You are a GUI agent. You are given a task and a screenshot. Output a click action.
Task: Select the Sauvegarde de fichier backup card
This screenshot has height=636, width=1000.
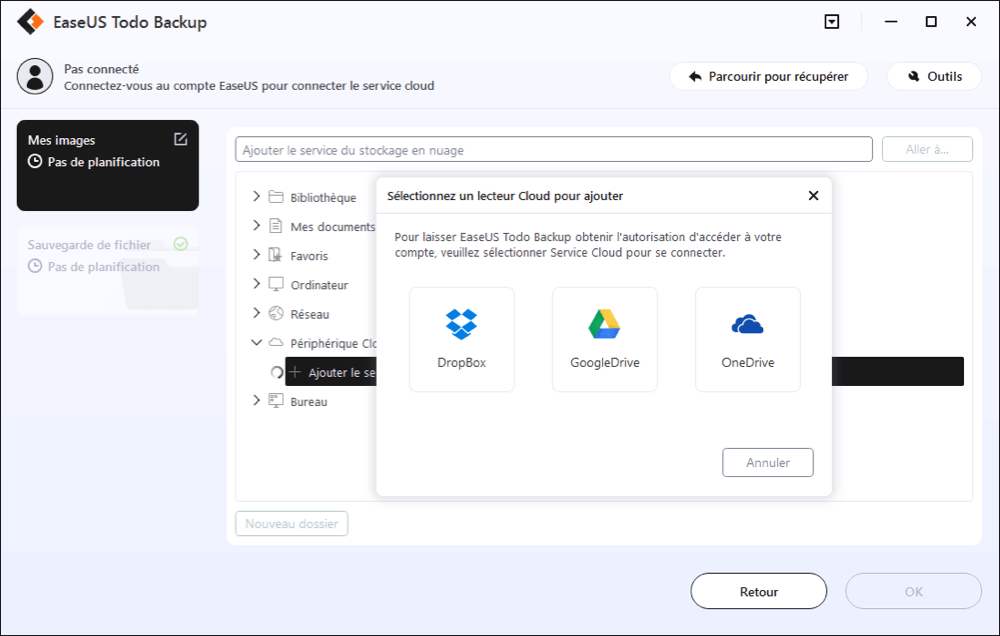click(x=108, y=270)
